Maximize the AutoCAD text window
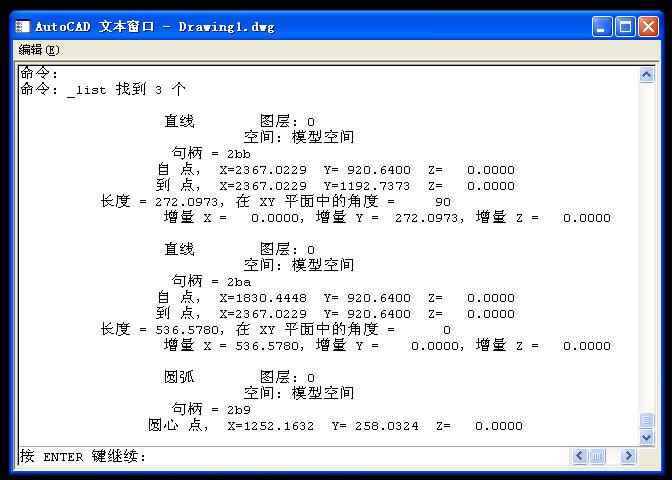672x480 pixels. point(625,27)
